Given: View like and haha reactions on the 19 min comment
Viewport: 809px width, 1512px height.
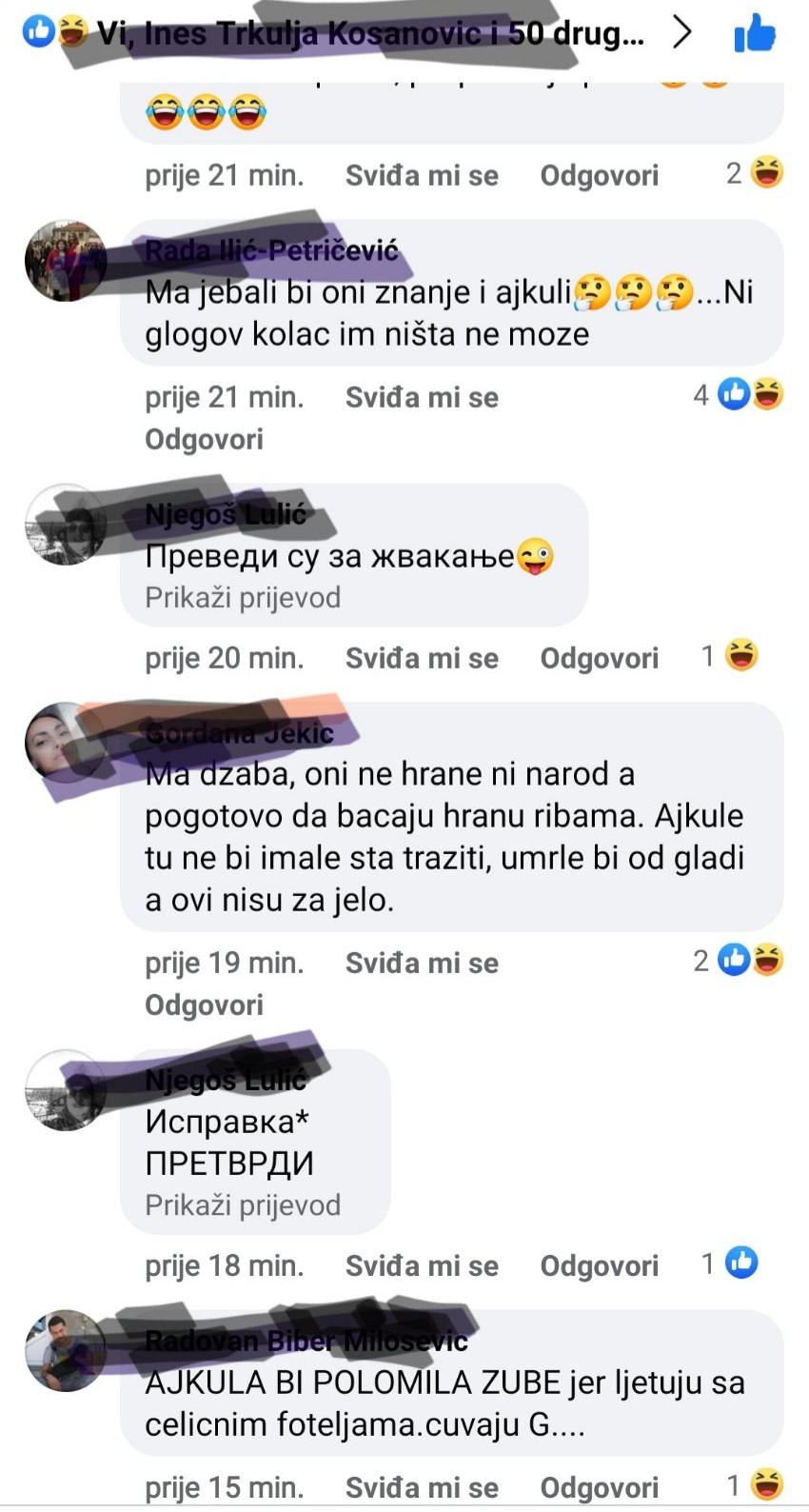Looking at the screenshot, I should tap(738, 960).
